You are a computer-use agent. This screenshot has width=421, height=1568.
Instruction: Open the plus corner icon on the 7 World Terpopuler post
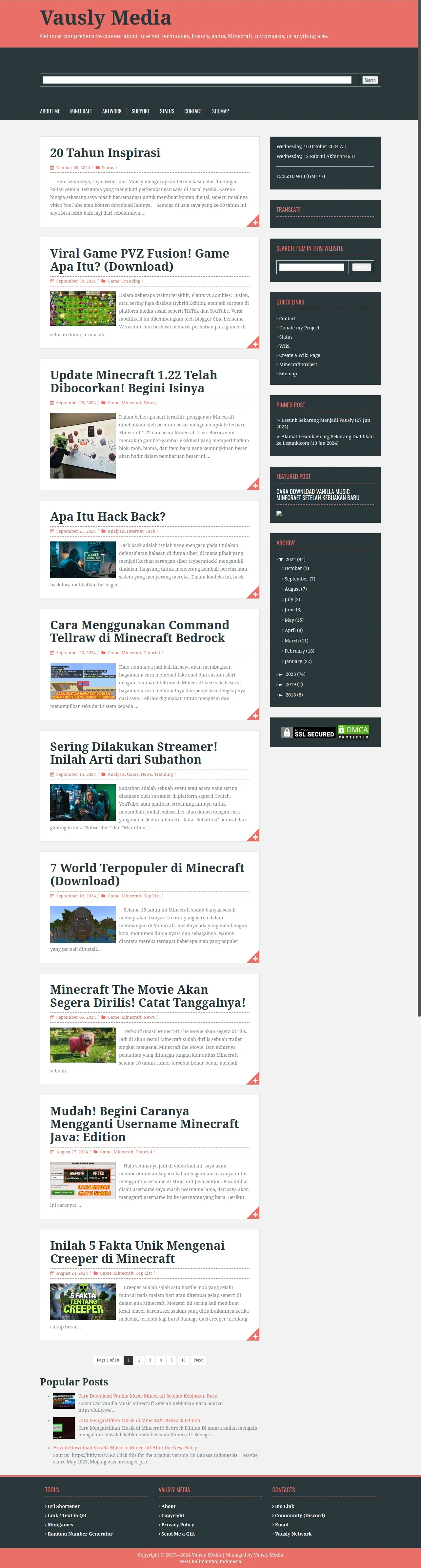[x=254, y=957]
